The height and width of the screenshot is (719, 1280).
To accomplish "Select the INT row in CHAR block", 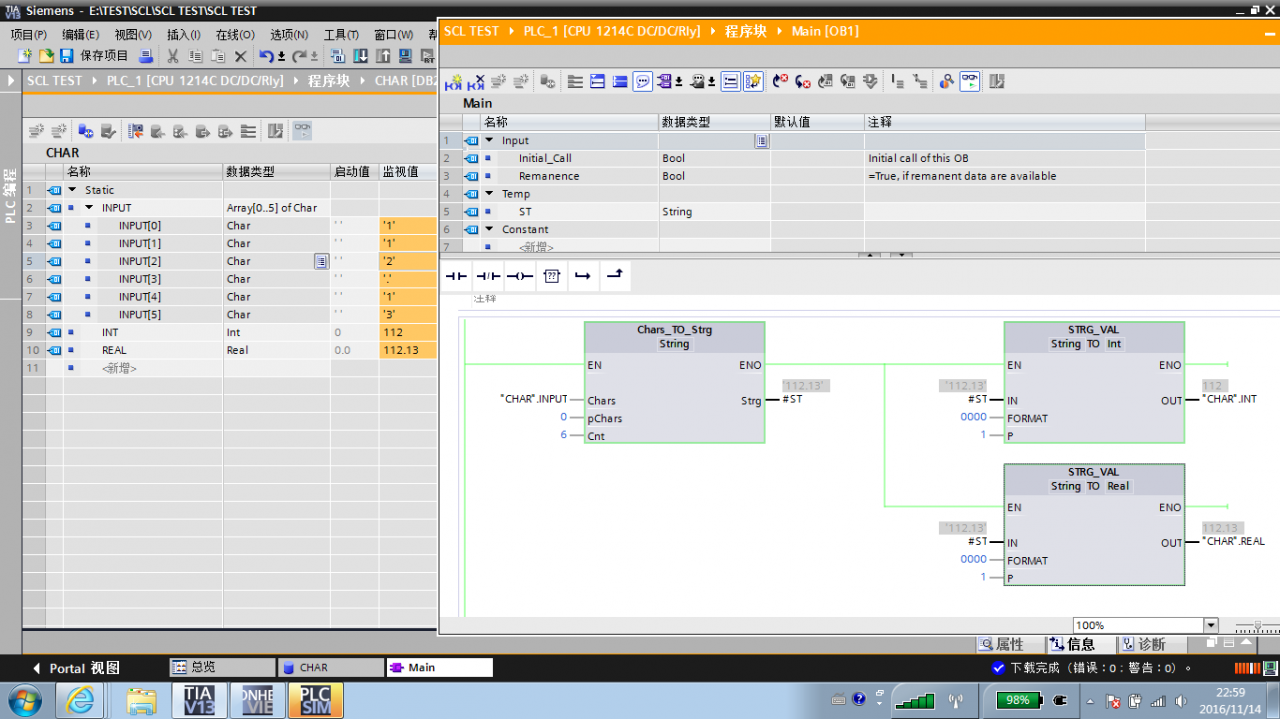I will (x=229, y=332).
